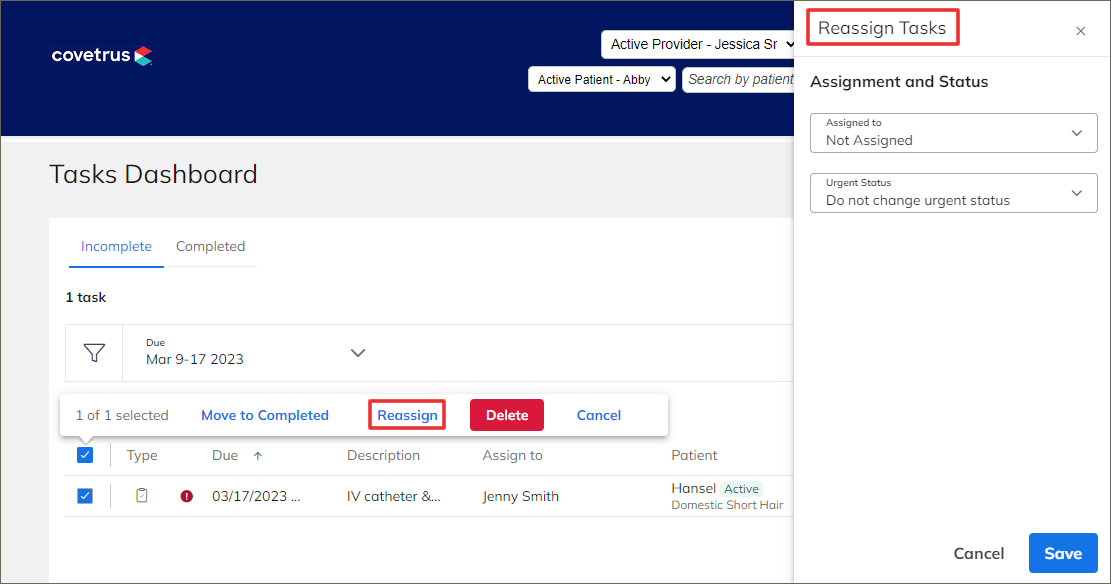This screenshot has width=1111, height=584.
Task: Expand the Due Mar 9-17 2023 filter
Action: 357,352
